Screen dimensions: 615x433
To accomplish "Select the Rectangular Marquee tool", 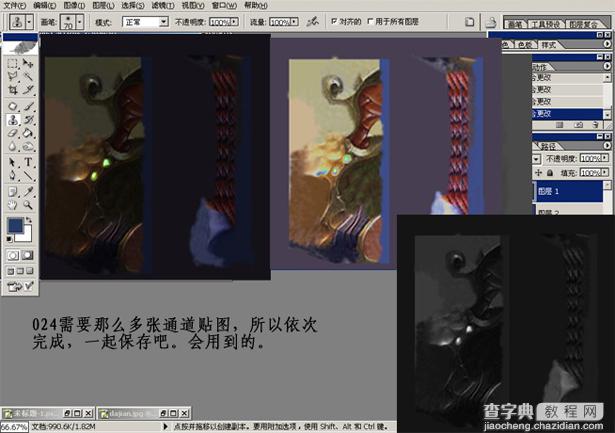I will point(12,63).
